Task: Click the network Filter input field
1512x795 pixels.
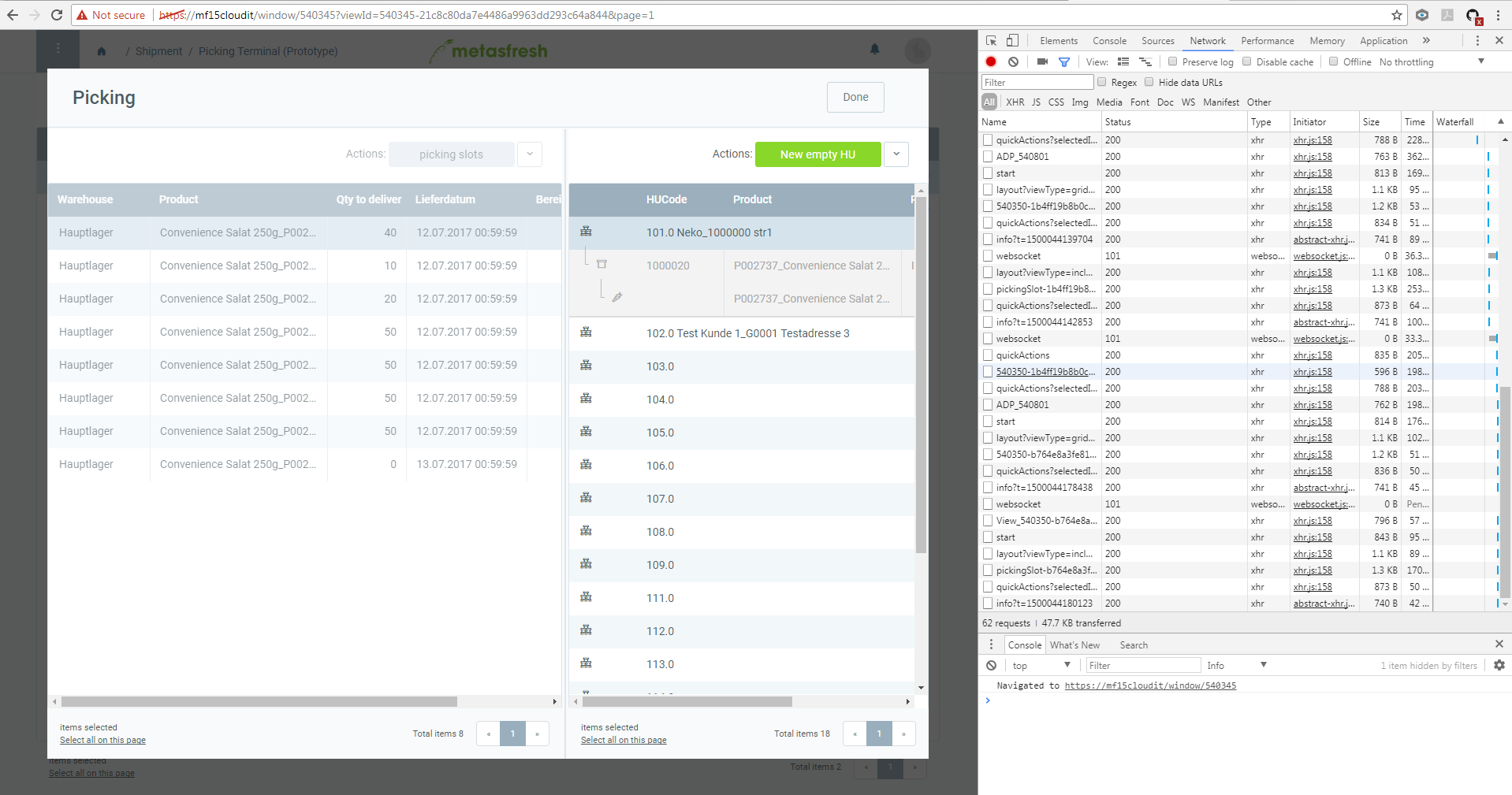Action: (x=1037, y=82)
